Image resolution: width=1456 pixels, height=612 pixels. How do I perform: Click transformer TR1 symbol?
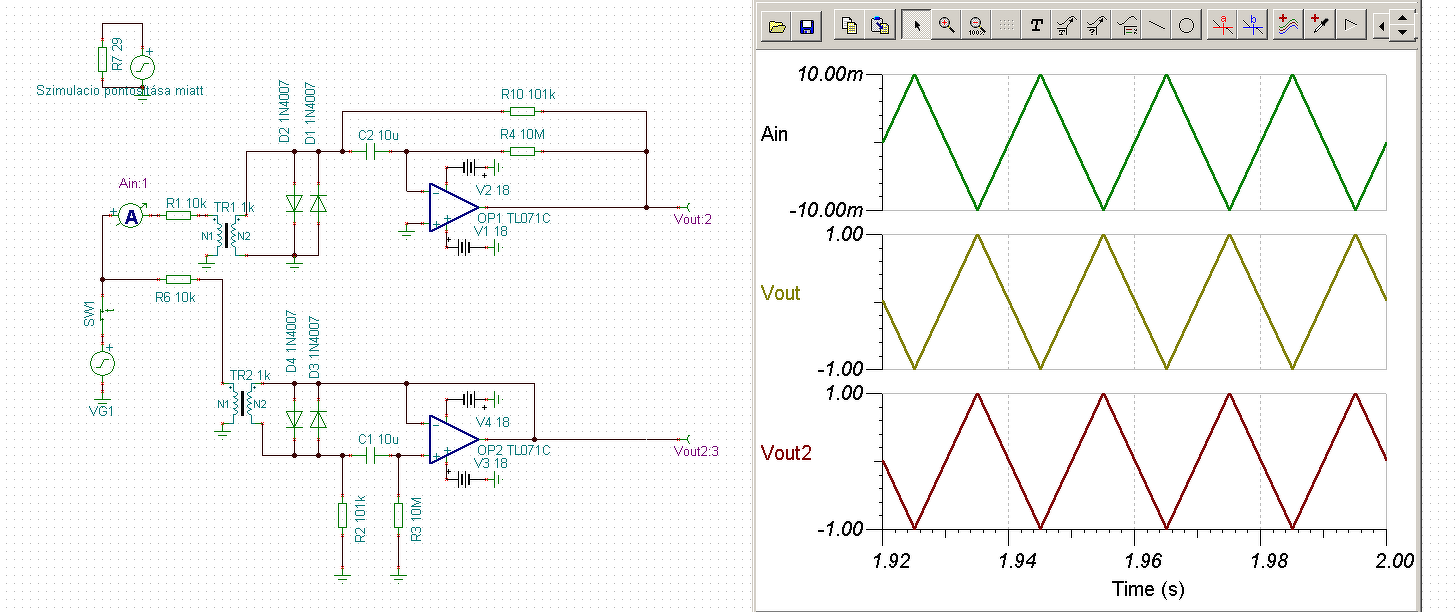coord(229,236)
